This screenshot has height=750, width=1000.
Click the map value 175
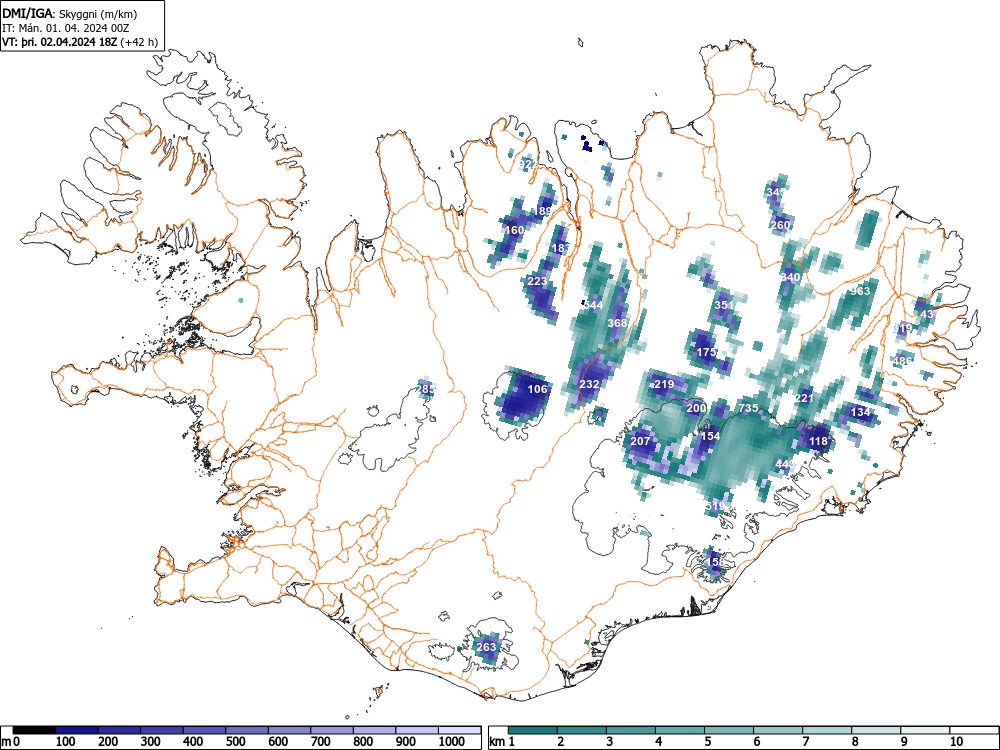coord(706,352)
